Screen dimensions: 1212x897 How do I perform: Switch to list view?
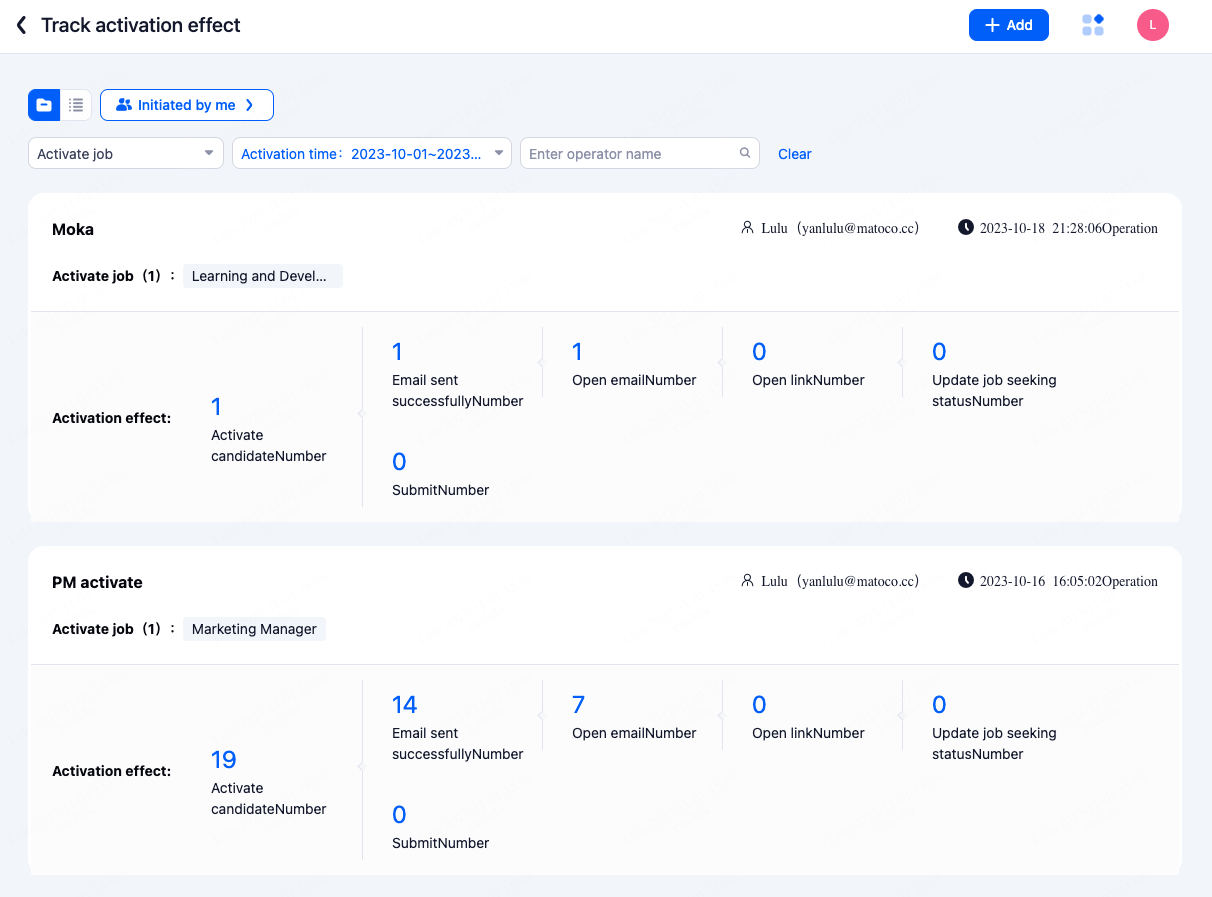tap(76, 105)
